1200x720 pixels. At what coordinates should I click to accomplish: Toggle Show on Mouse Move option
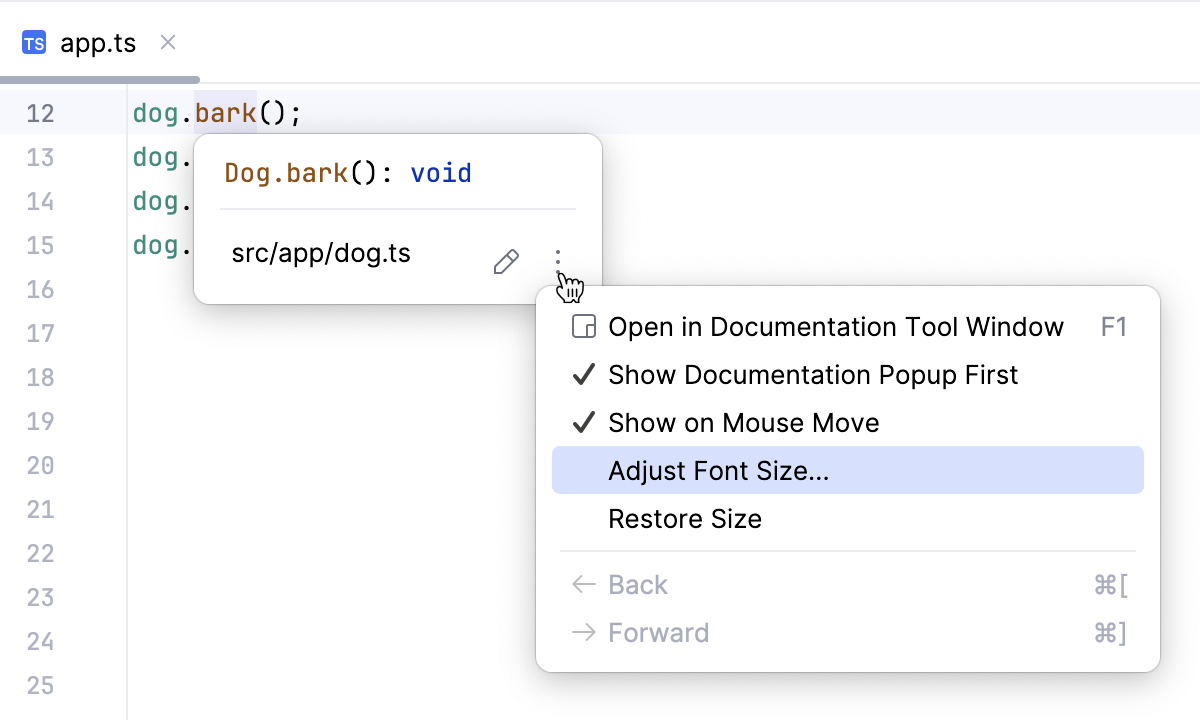(744, 422)
